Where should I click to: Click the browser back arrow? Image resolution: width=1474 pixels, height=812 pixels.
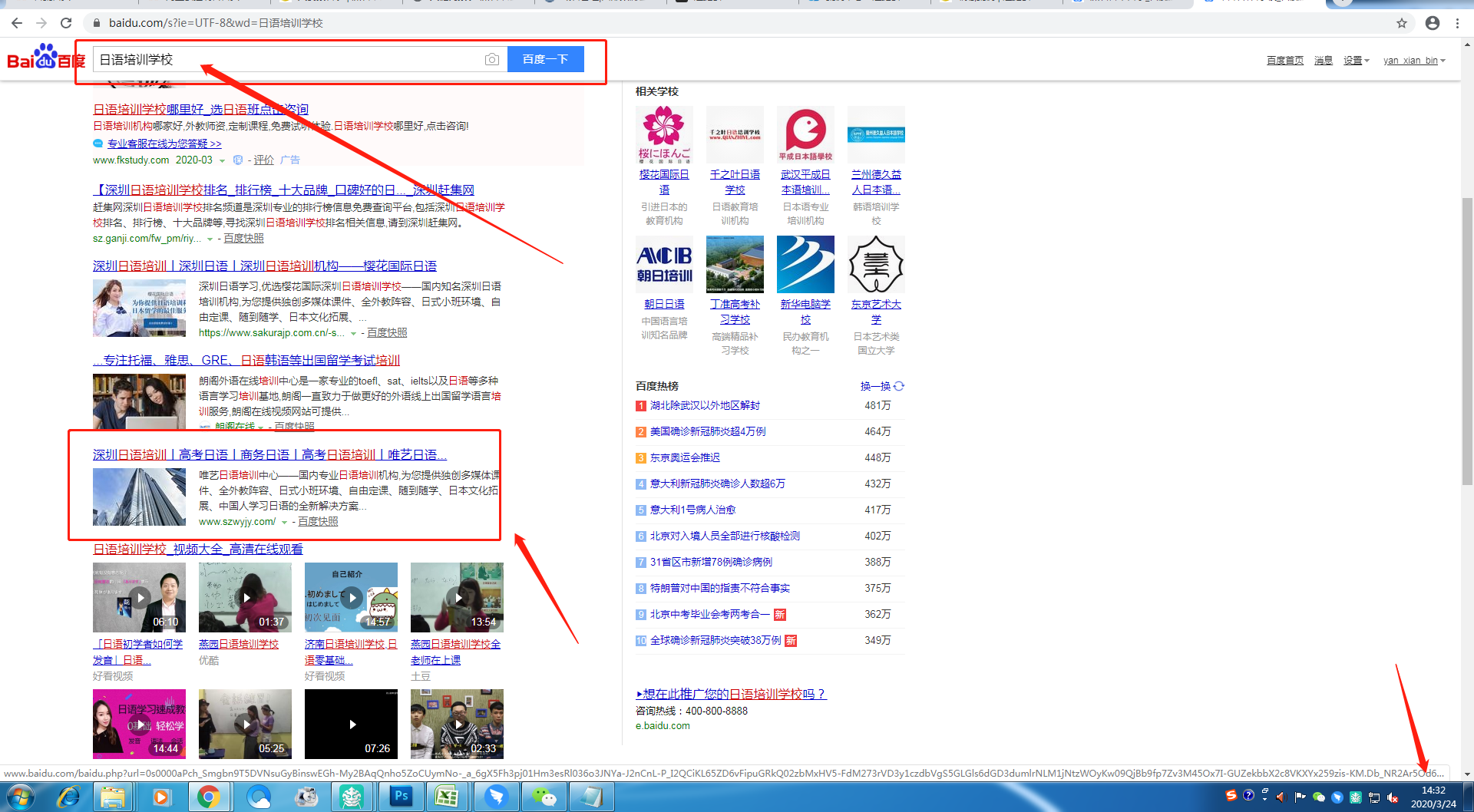[17, 23]
